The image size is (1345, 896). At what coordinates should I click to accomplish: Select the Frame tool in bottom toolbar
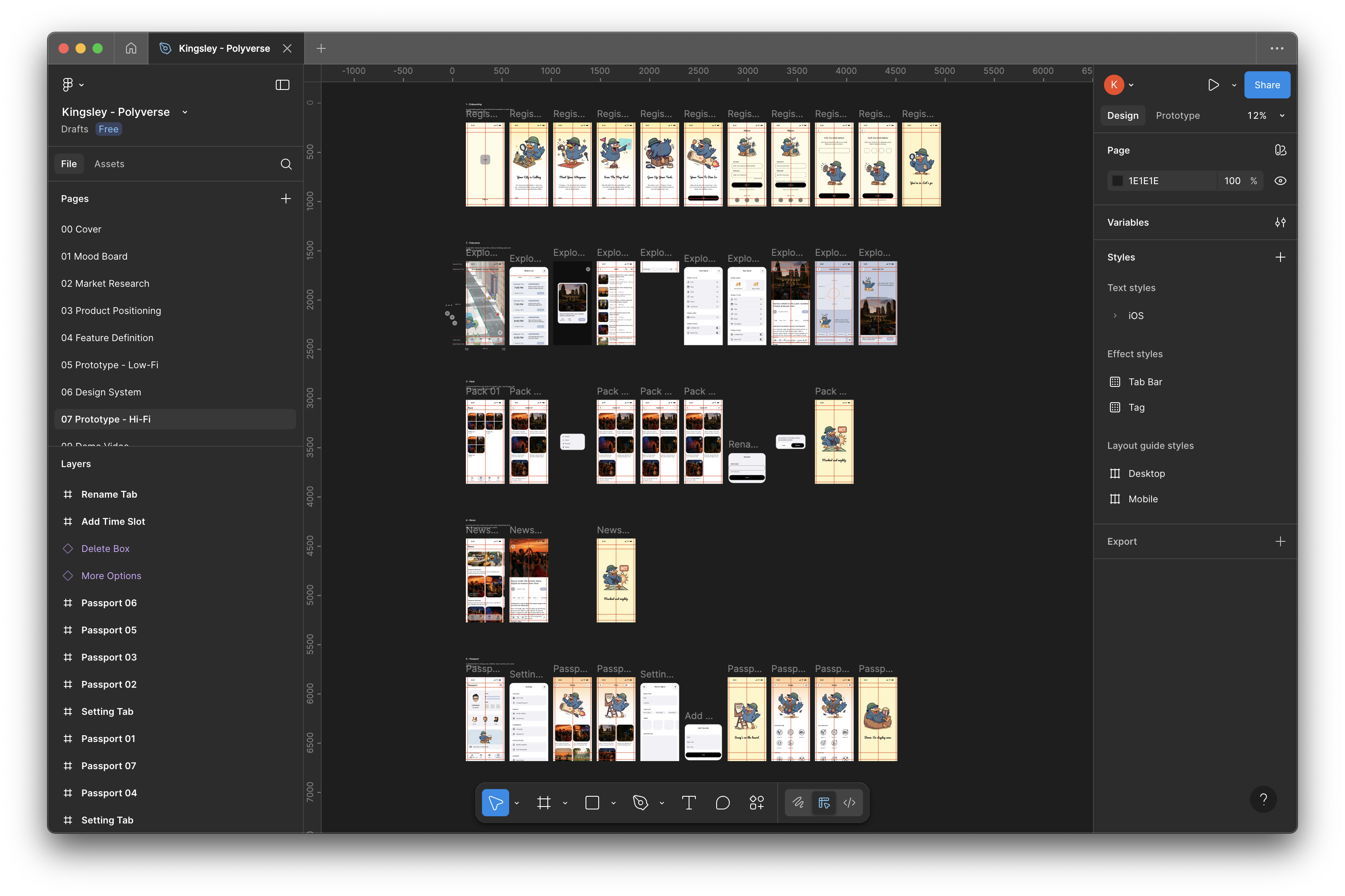544,803
